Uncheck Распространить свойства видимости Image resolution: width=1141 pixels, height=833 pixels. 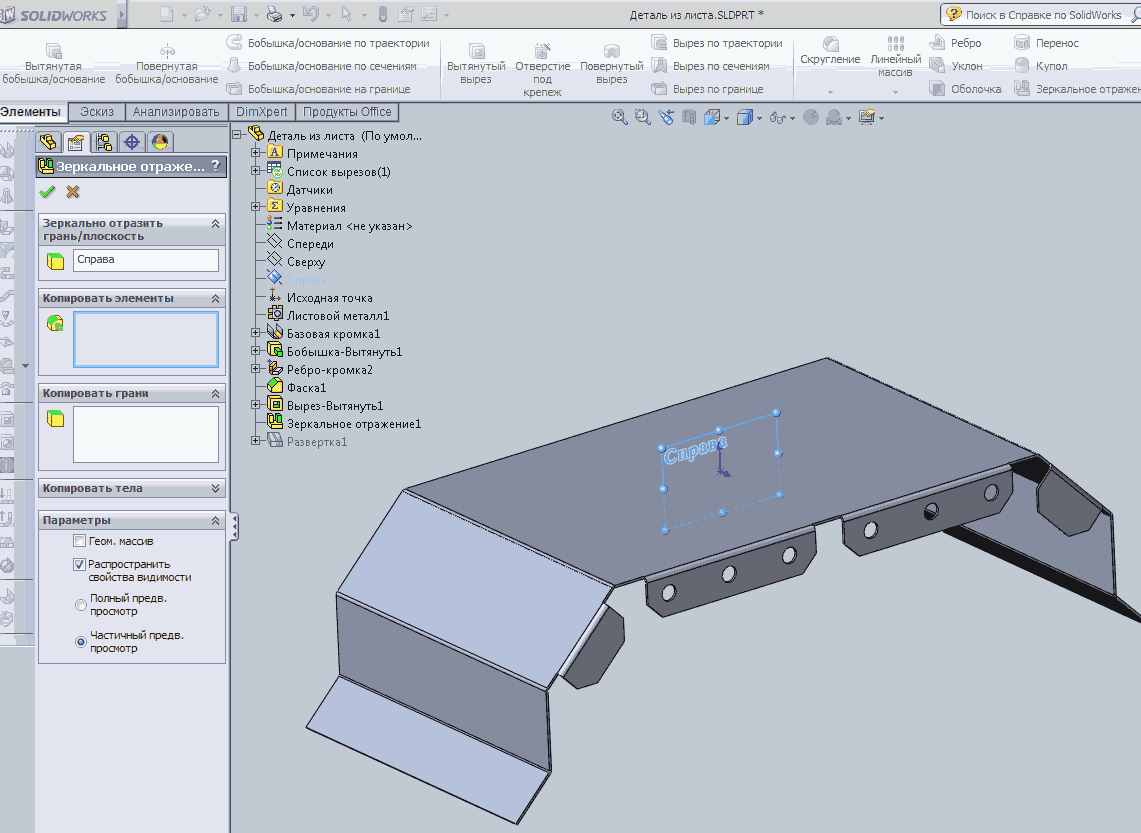coord(79,565)
